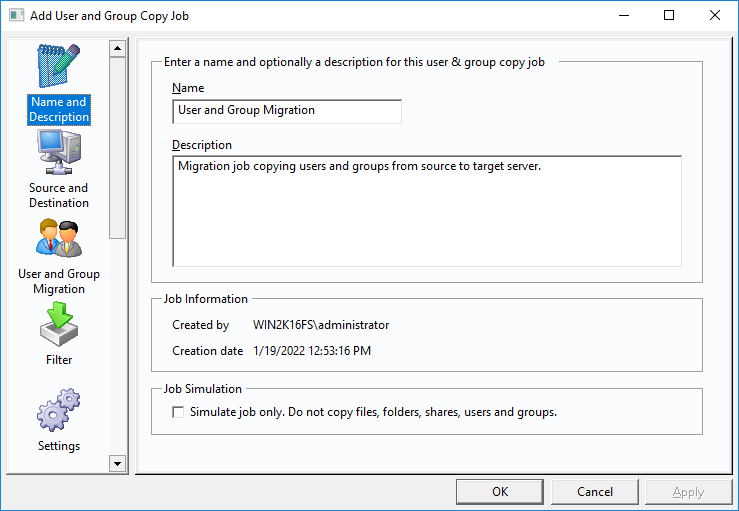Select the Filter text label
Viewport: 739px width, 511px height.
click(59, 360)
